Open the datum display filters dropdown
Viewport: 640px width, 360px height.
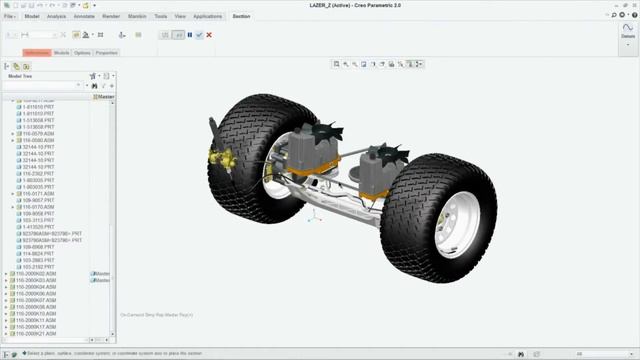[400, 64]
